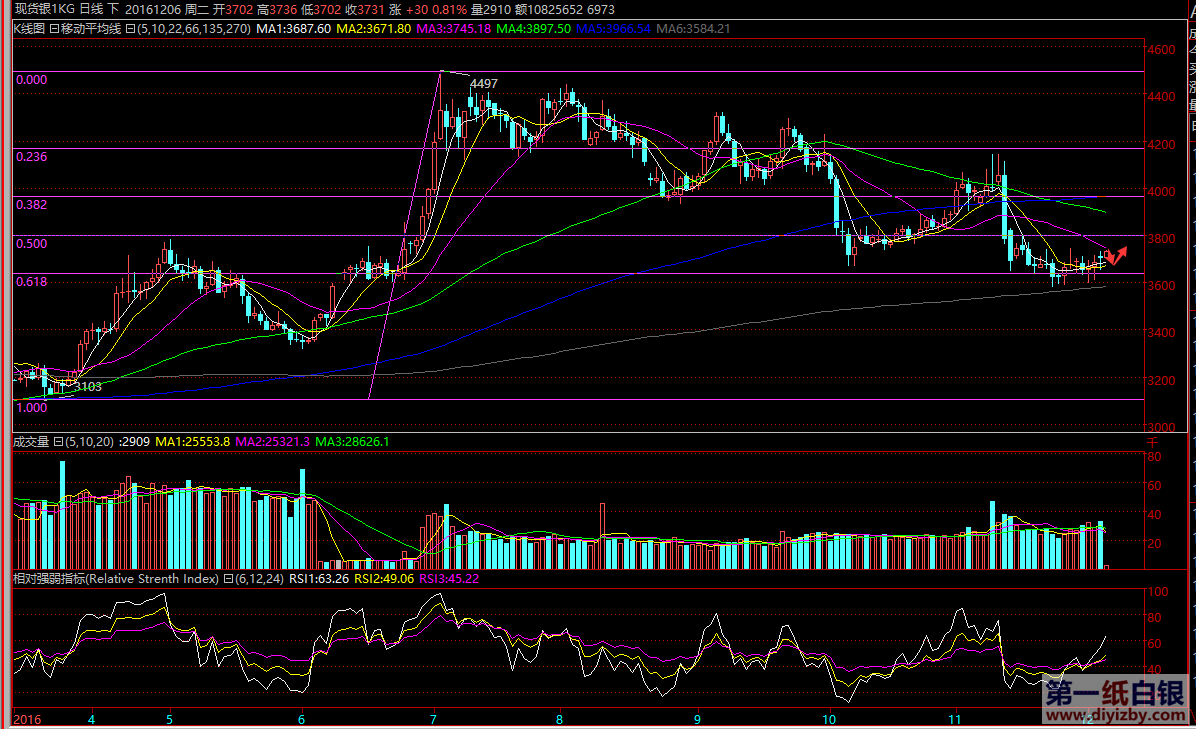Select the K线图 label
The height and width of the screenshot is (729, 1196).
pos(30,29)
